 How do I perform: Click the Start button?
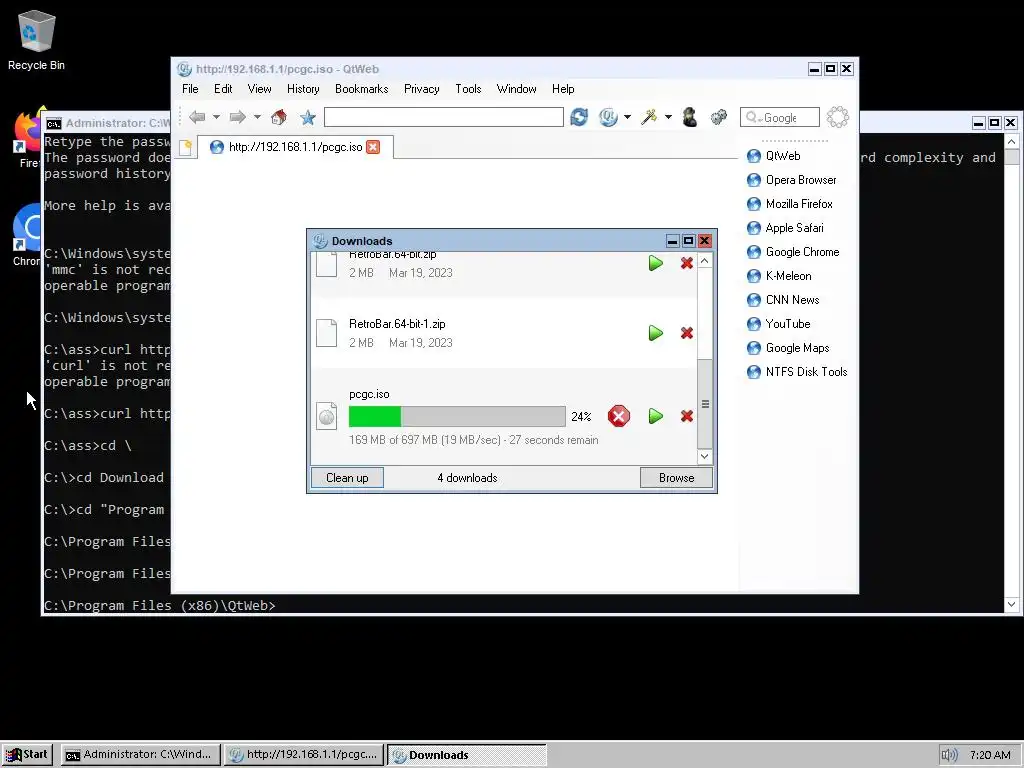click(27, 755)
